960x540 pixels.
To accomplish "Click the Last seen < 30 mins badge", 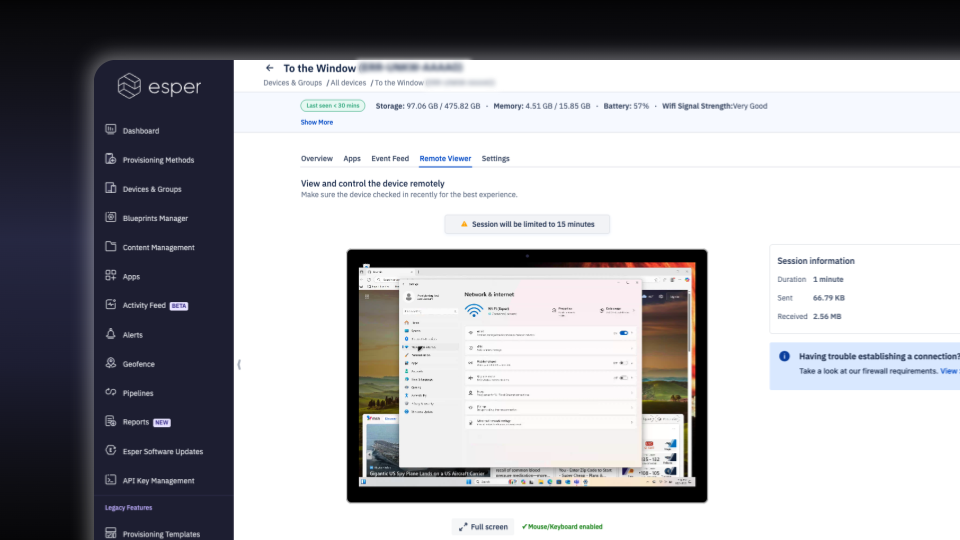I will pyautogui.click(x=332, y=105).
